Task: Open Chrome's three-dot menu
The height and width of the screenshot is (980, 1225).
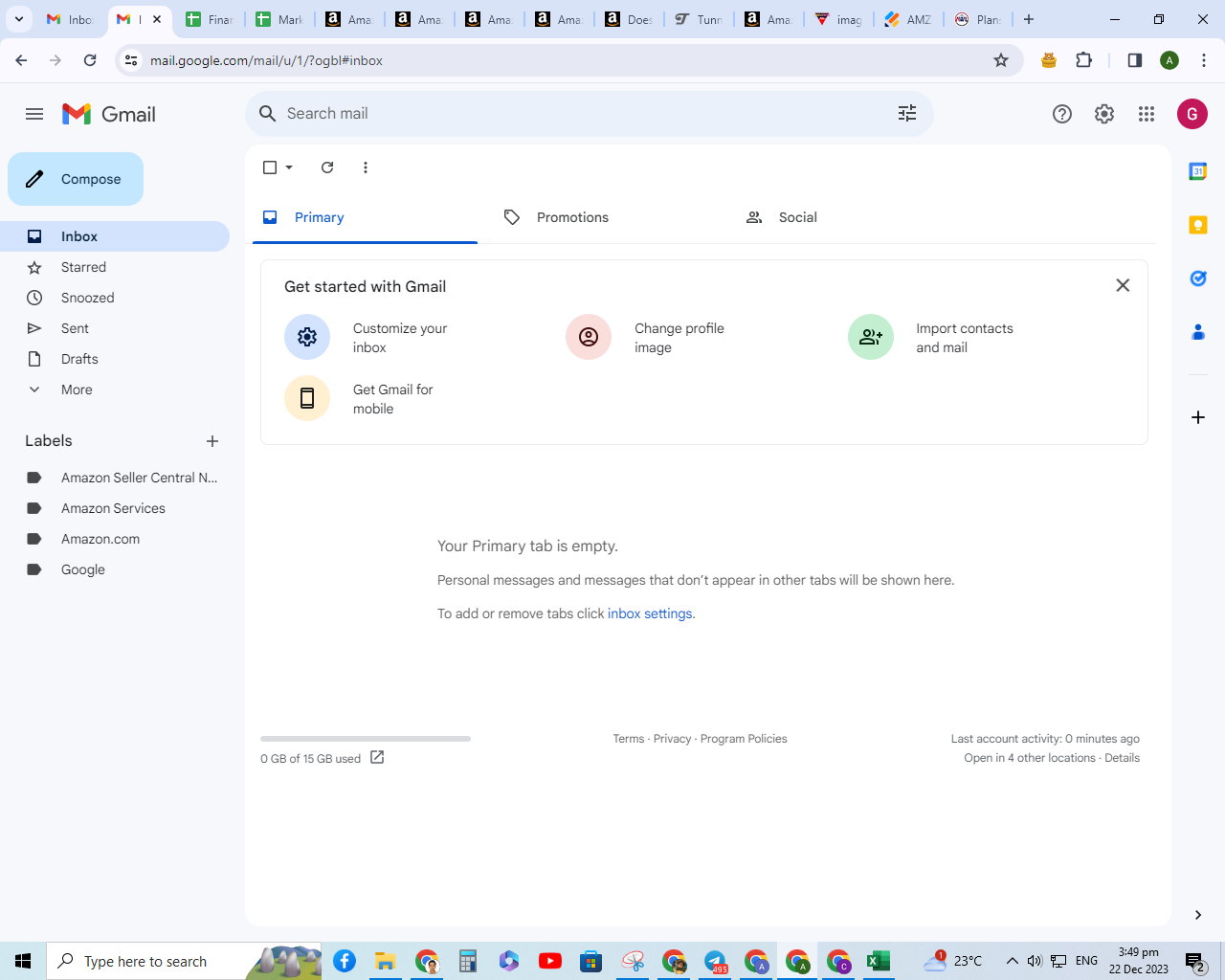Action: coord(1204,60)
